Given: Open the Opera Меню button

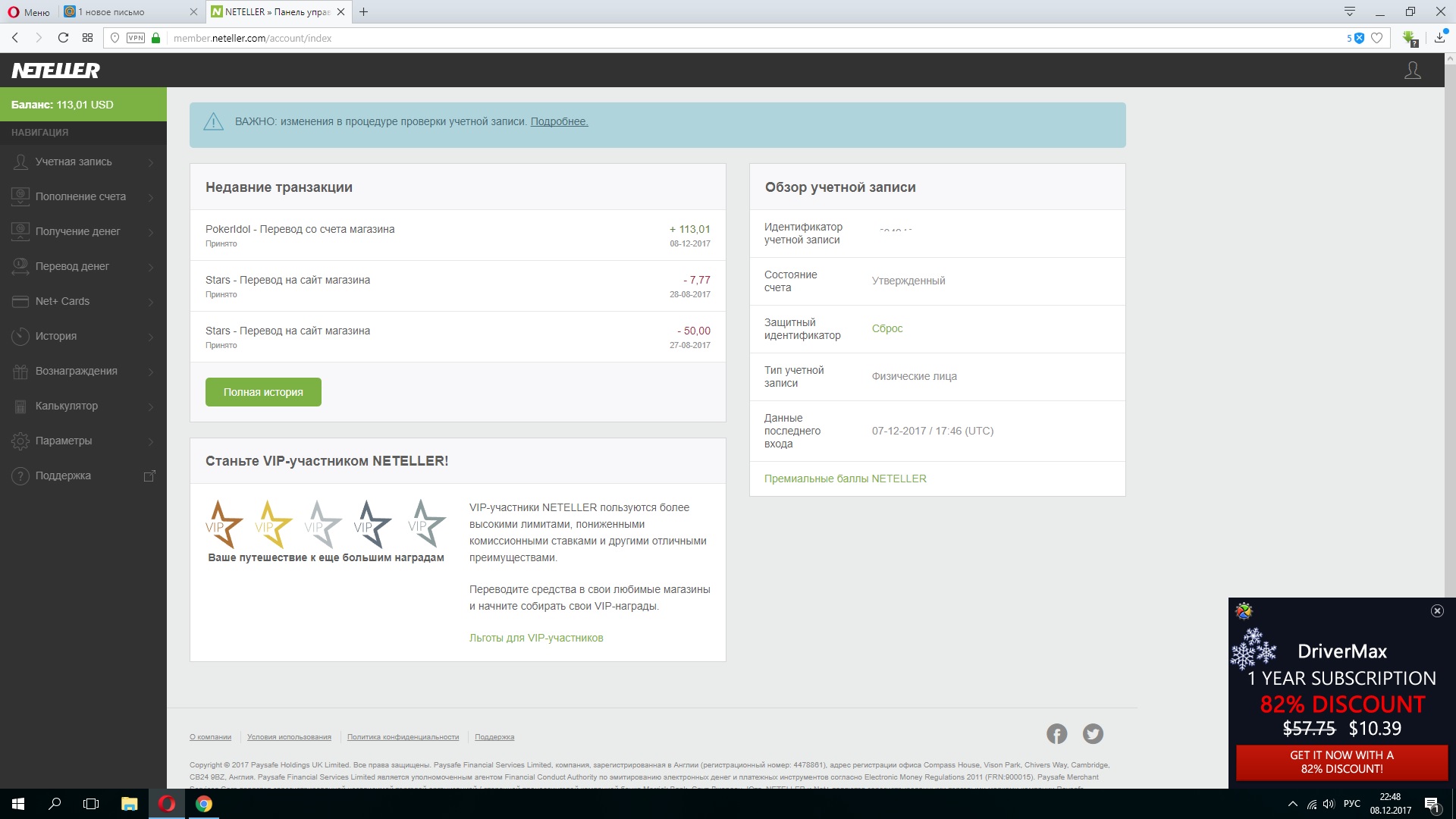Looking at the screenshot, I should pos(28,12).
